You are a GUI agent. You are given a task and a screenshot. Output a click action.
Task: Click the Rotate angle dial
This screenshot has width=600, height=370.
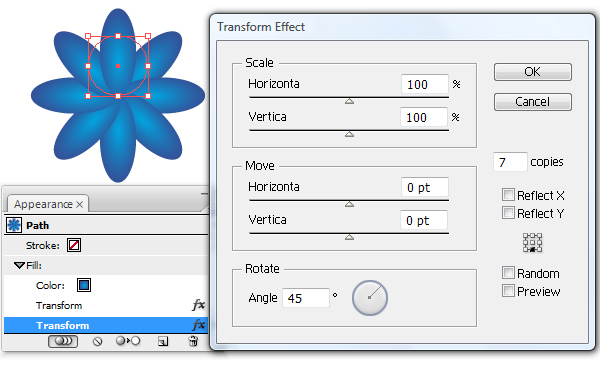click(x=370, y=298)
